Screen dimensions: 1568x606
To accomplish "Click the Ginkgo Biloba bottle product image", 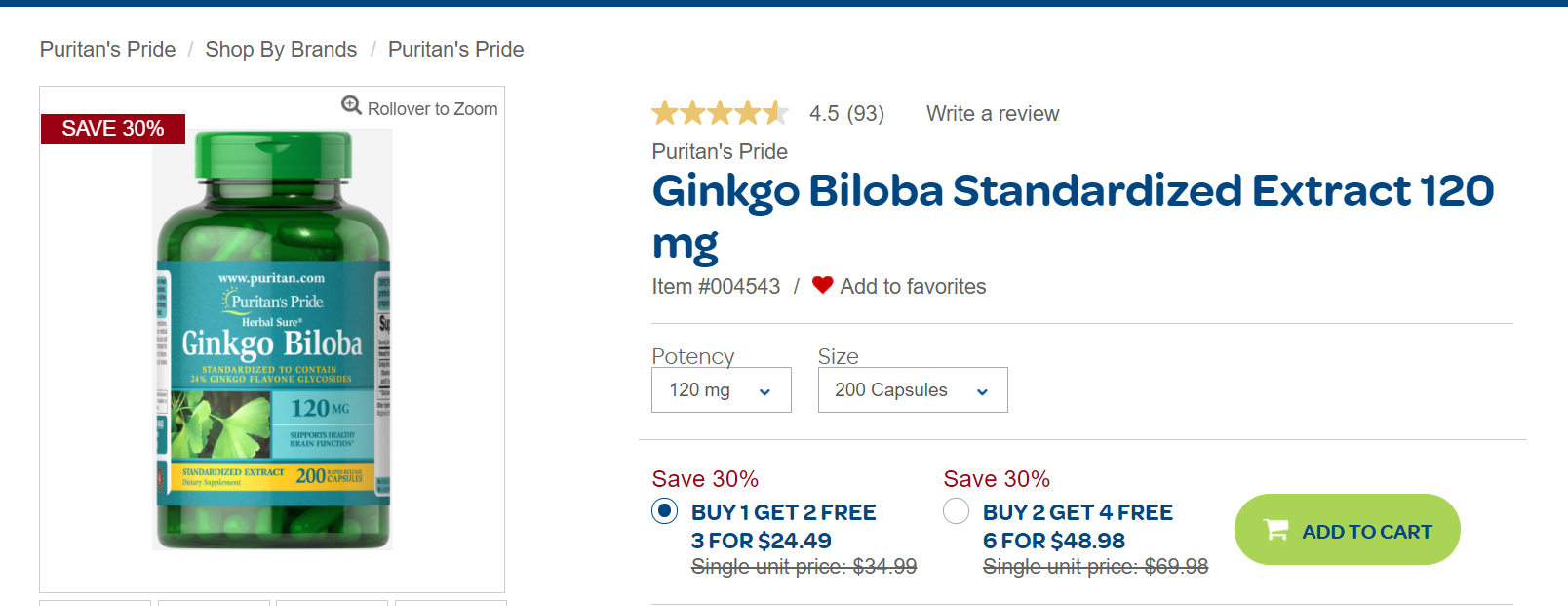I will pos(273,342).
